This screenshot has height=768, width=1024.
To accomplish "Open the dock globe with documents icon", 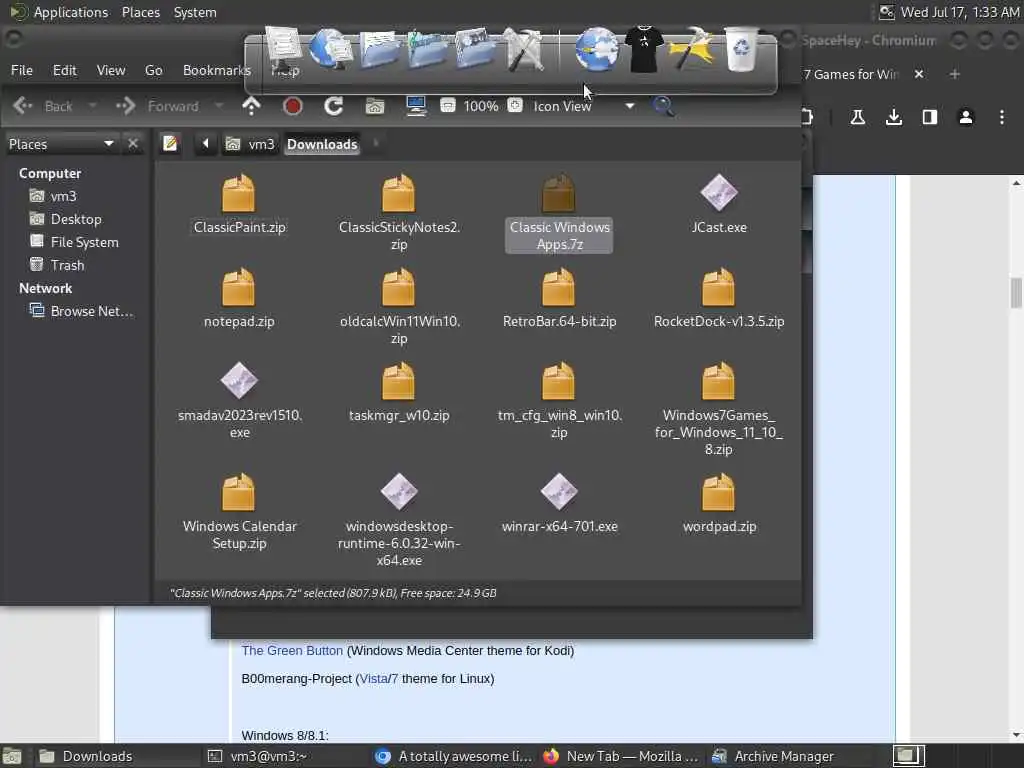I will (x=330, y=49).
